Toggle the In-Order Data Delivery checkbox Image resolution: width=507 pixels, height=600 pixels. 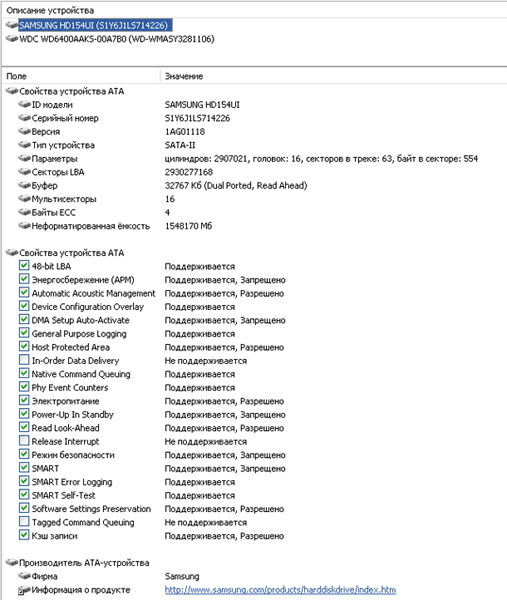click(24, 360)
